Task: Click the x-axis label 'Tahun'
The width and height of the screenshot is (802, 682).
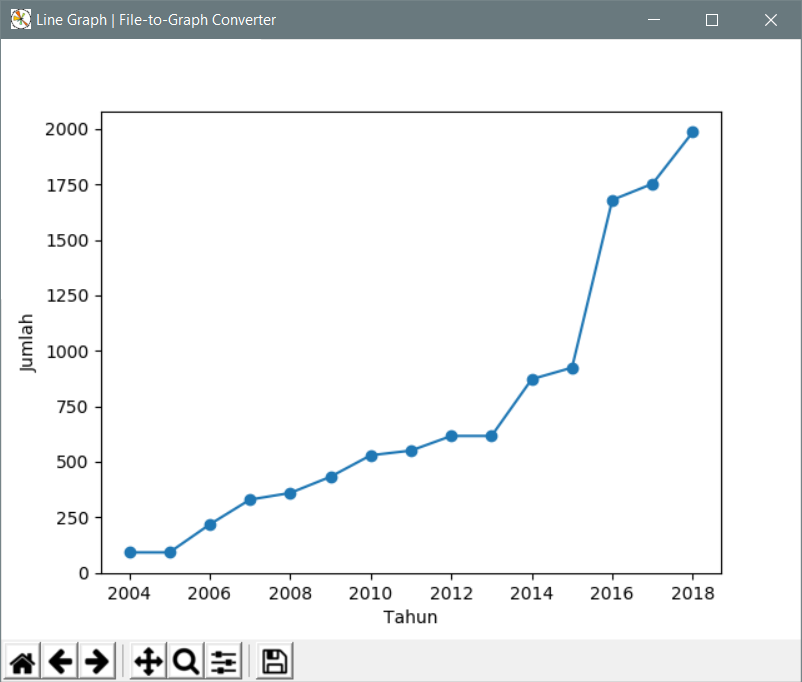Action: click(410, 617)
